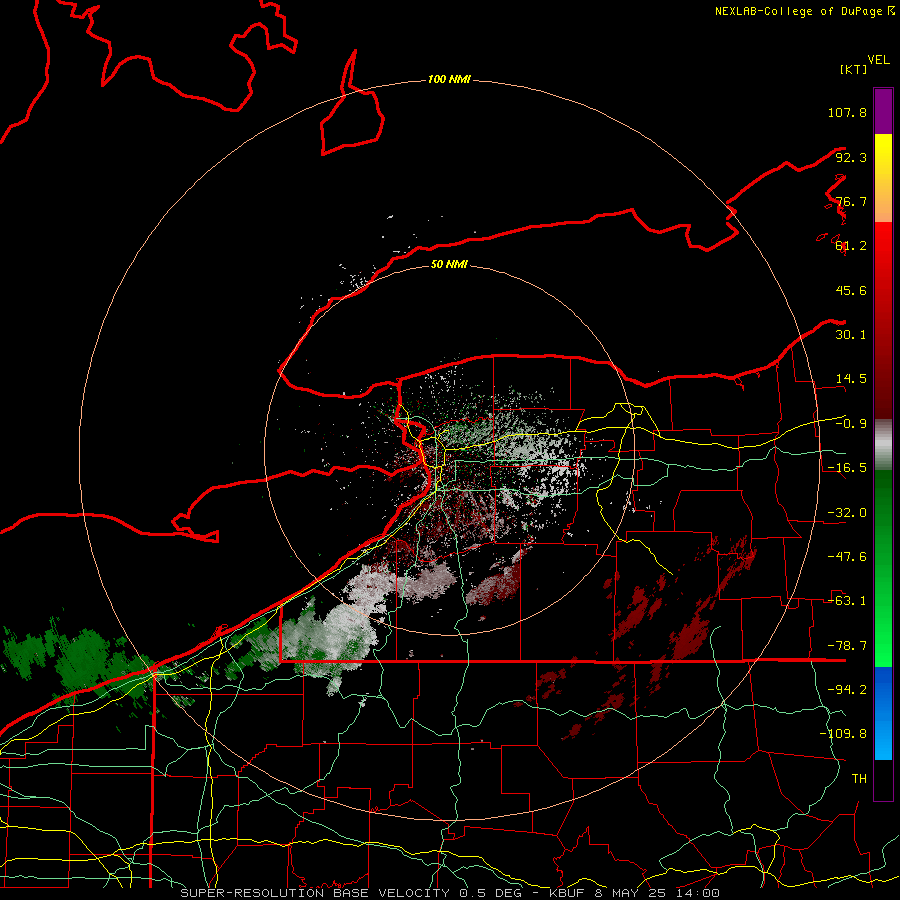Select the -32.0 velocity scale value
Viewport: 900px width, 900px height.
(x=847, y=513)
